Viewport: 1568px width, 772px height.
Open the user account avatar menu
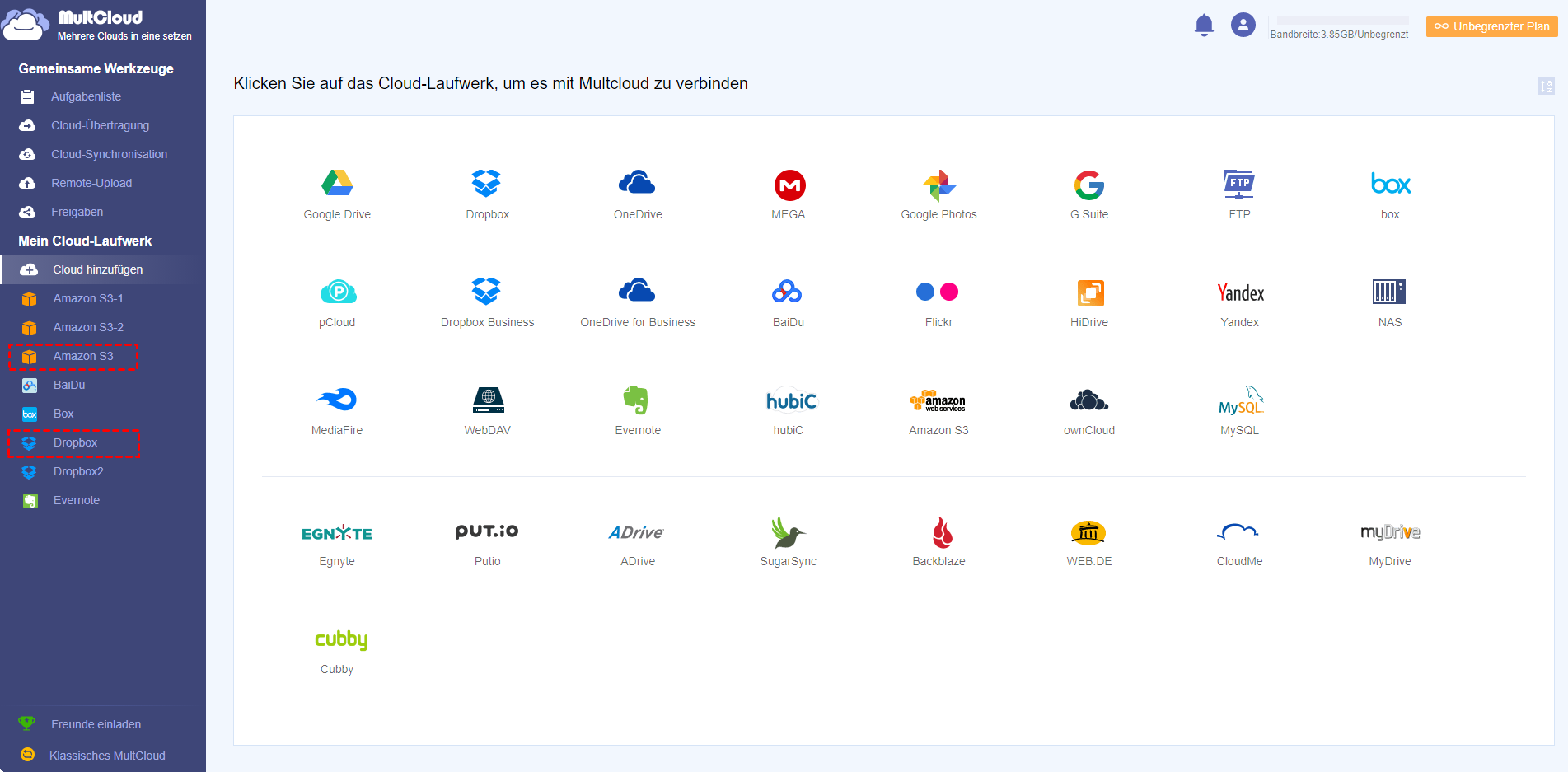pos(1243,25)
